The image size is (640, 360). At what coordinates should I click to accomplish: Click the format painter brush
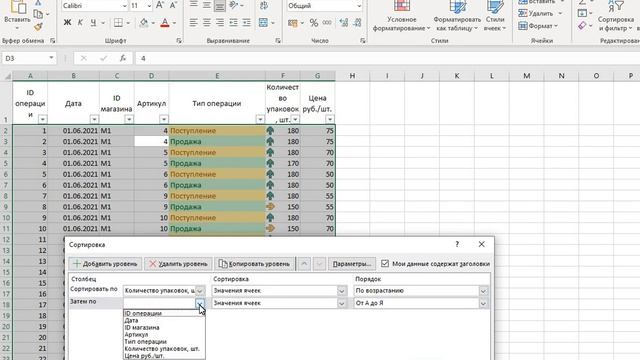pyautogui.click(x=38, y=27)
